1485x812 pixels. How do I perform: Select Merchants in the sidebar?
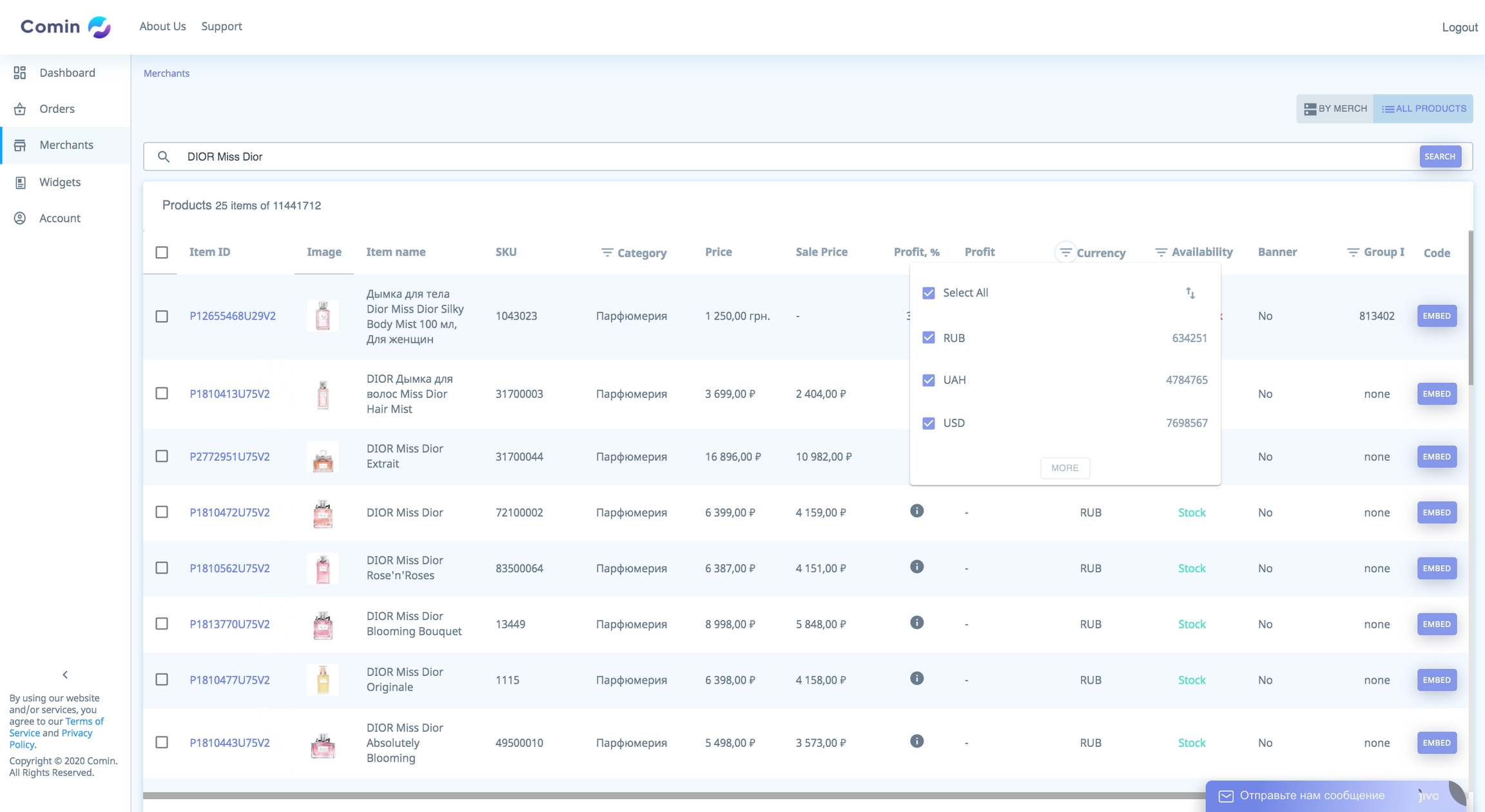(x=66, y=145)
